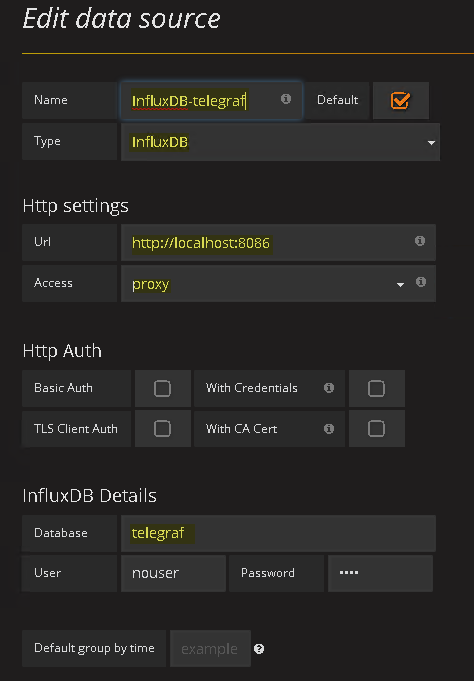Enable the With Credentials checkbox

click(x=376, y=388)
